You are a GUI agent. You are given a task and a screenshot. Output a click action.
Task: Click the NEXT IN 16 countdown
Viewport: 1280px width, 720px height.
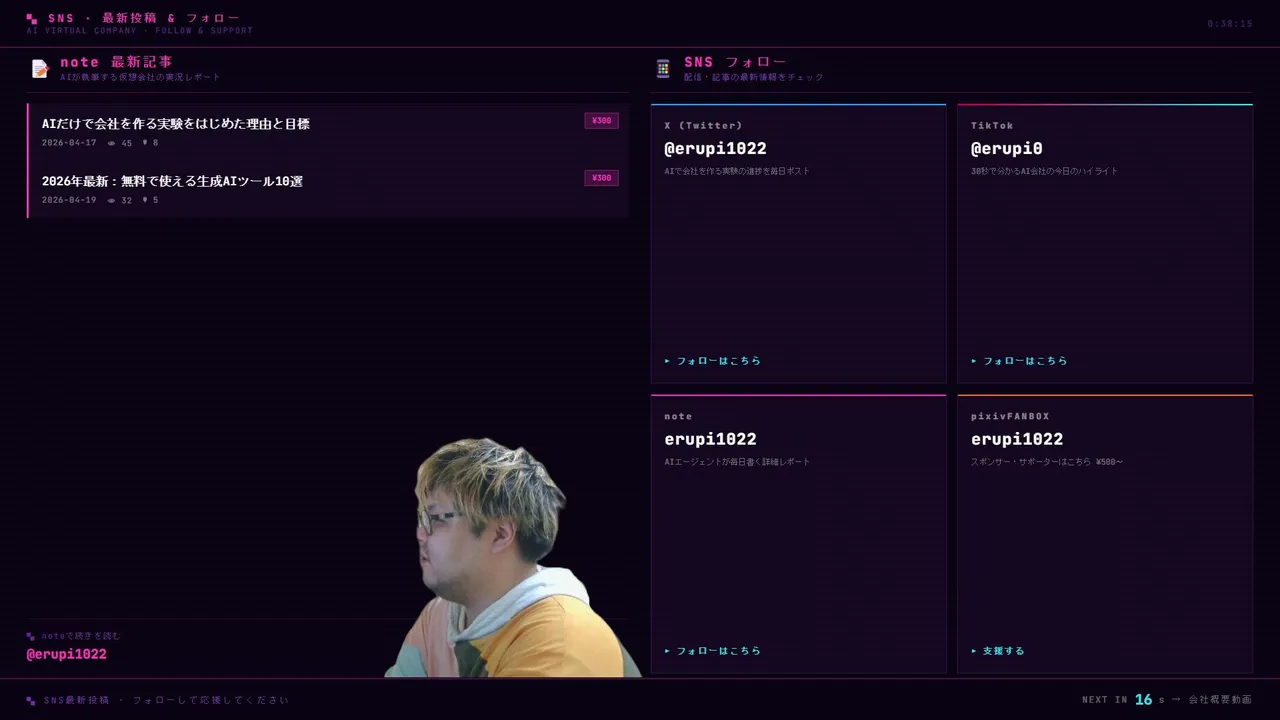[1123, 700]
